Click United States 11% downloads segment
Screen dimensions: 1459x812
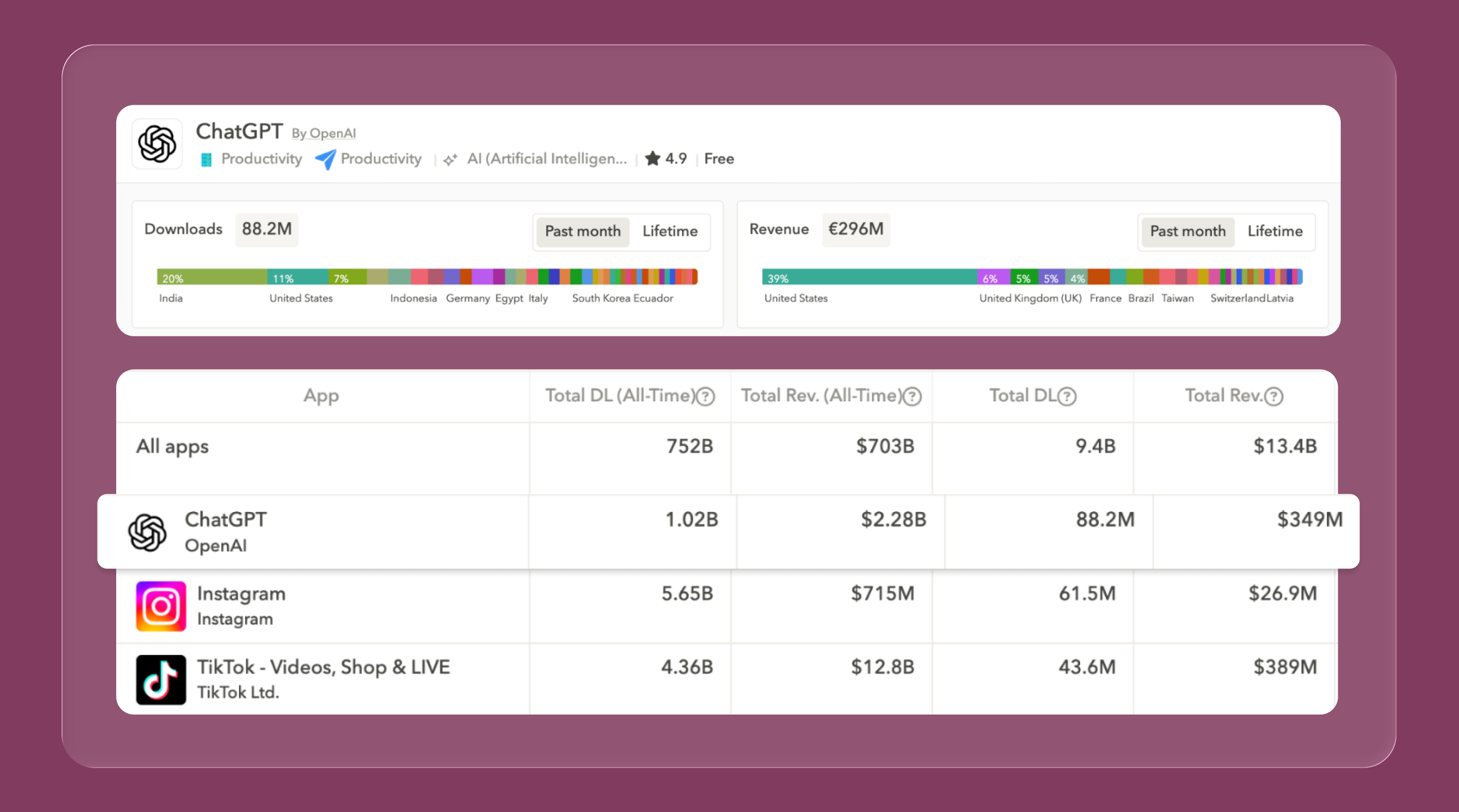click(298, 277)
